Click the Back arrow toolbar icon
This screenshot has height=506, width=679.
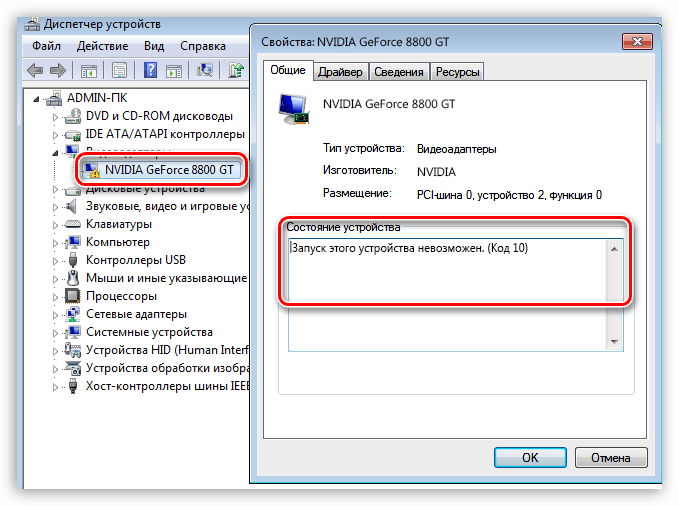coord(36,70)
